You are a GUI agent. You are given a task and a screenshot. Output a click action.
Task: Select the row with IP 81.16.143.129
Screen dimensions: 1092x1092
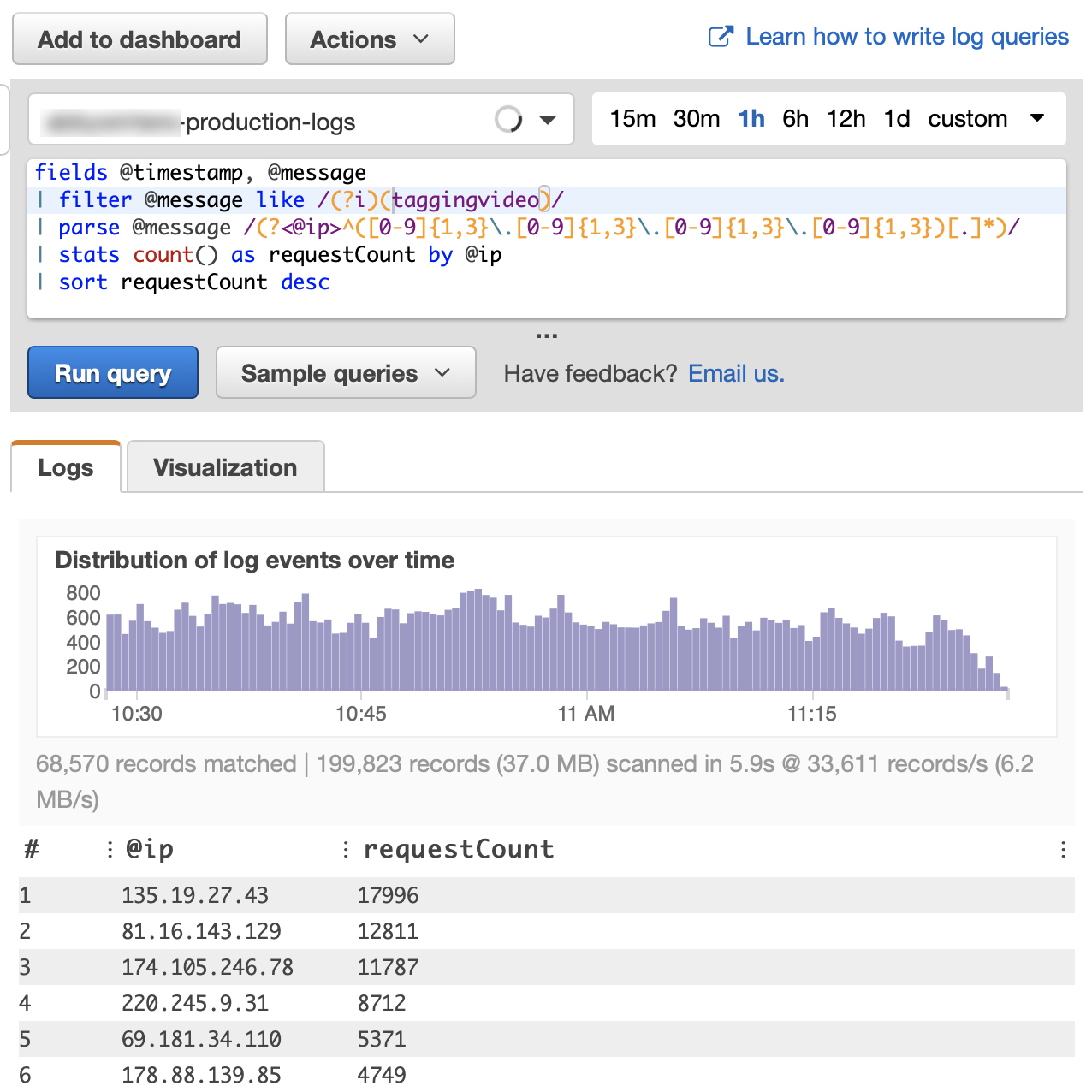pyautogui.click(x=546, y=931)
